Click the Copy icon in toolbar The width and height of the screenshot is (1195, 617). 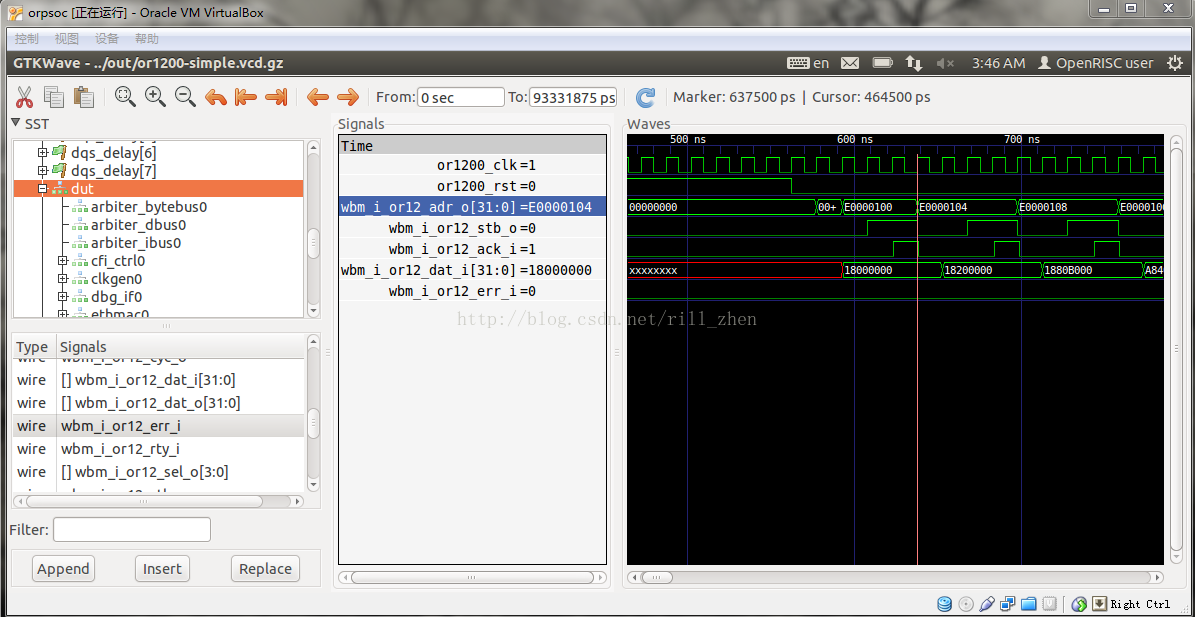pos(53,96)
